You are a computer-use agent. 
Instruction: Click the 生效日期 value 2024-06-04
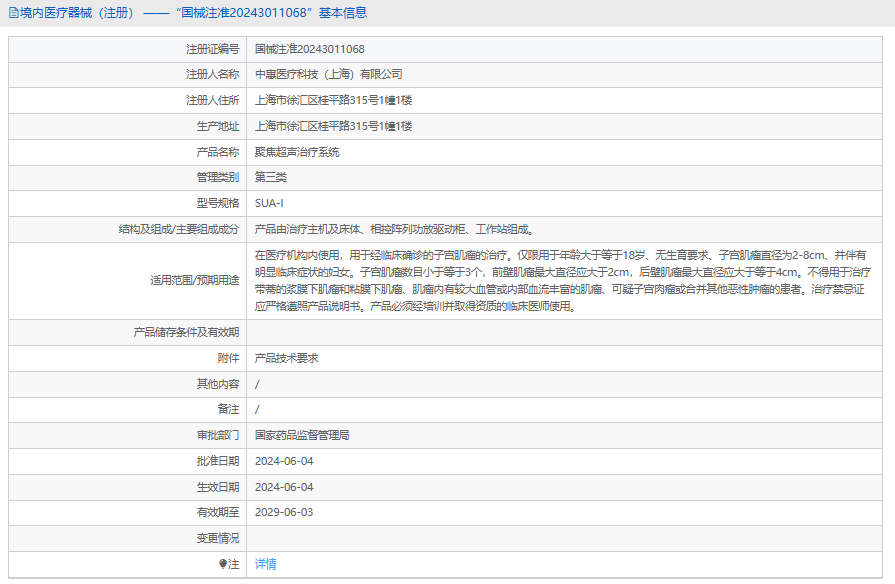point(284,487)
